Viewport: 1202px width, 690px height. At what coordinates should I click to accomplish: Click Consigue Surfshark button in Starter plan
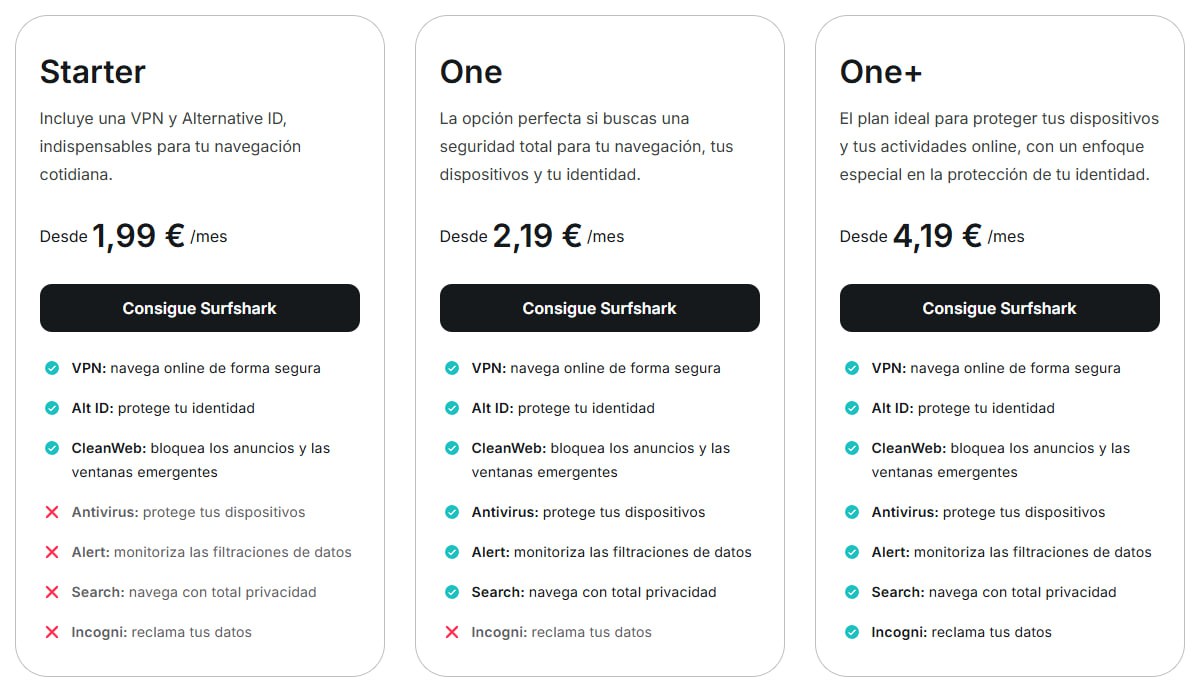click(x=199, y=308)
